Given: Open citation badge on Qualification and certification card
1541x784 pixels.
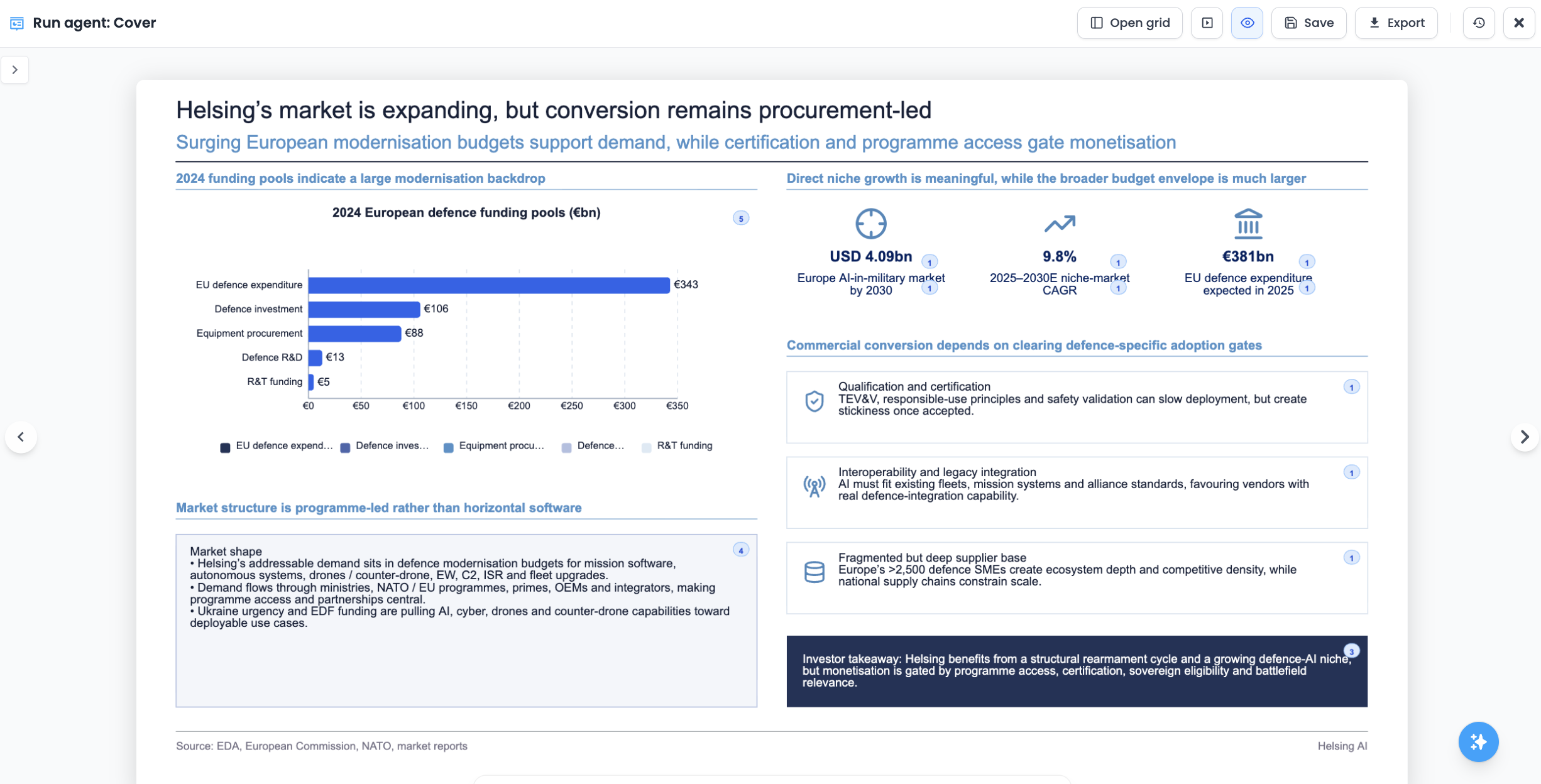Looking at the screenshot, I should point(1351,387).
